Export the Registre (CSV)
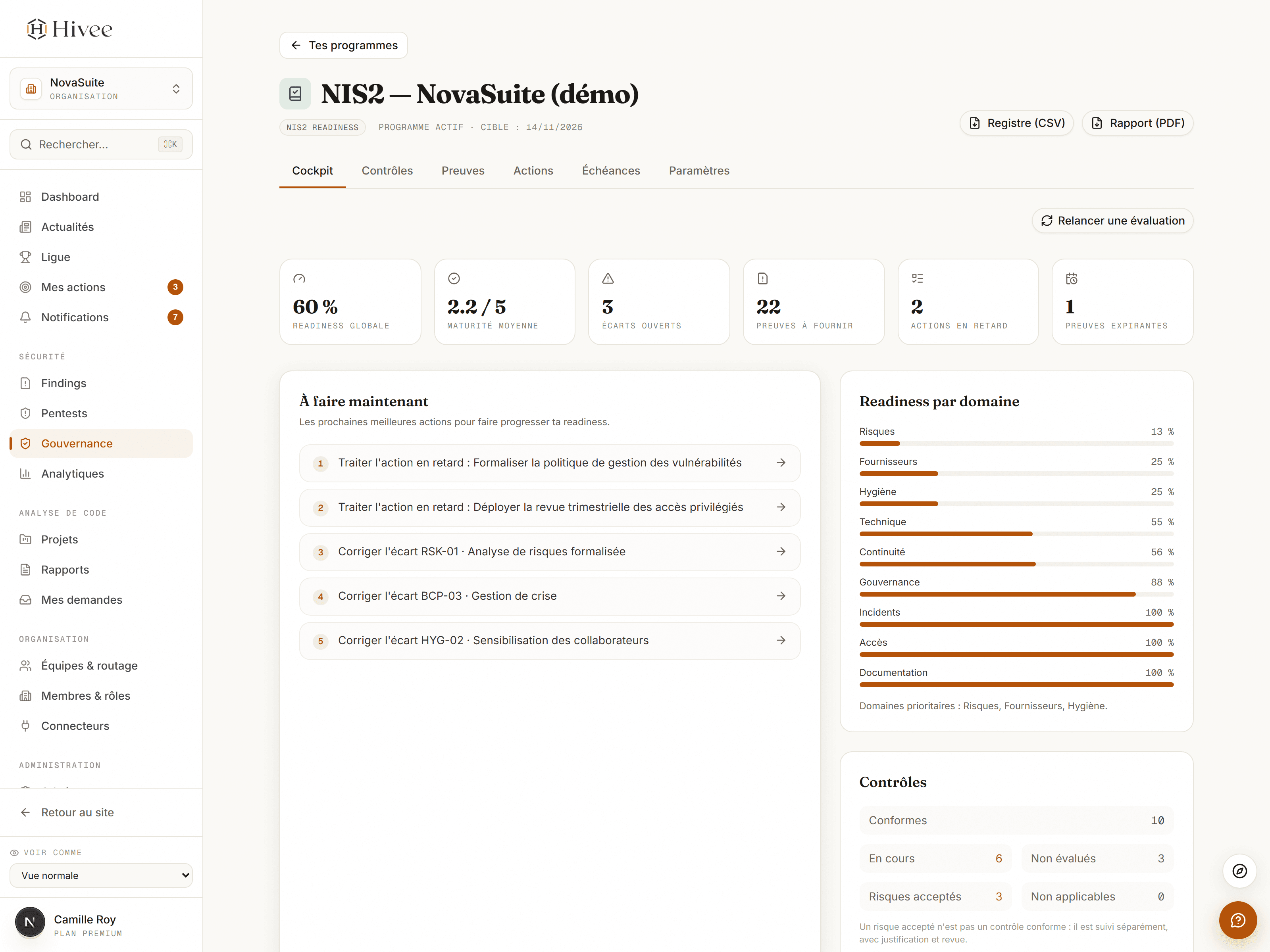 tap(1017, 123)
